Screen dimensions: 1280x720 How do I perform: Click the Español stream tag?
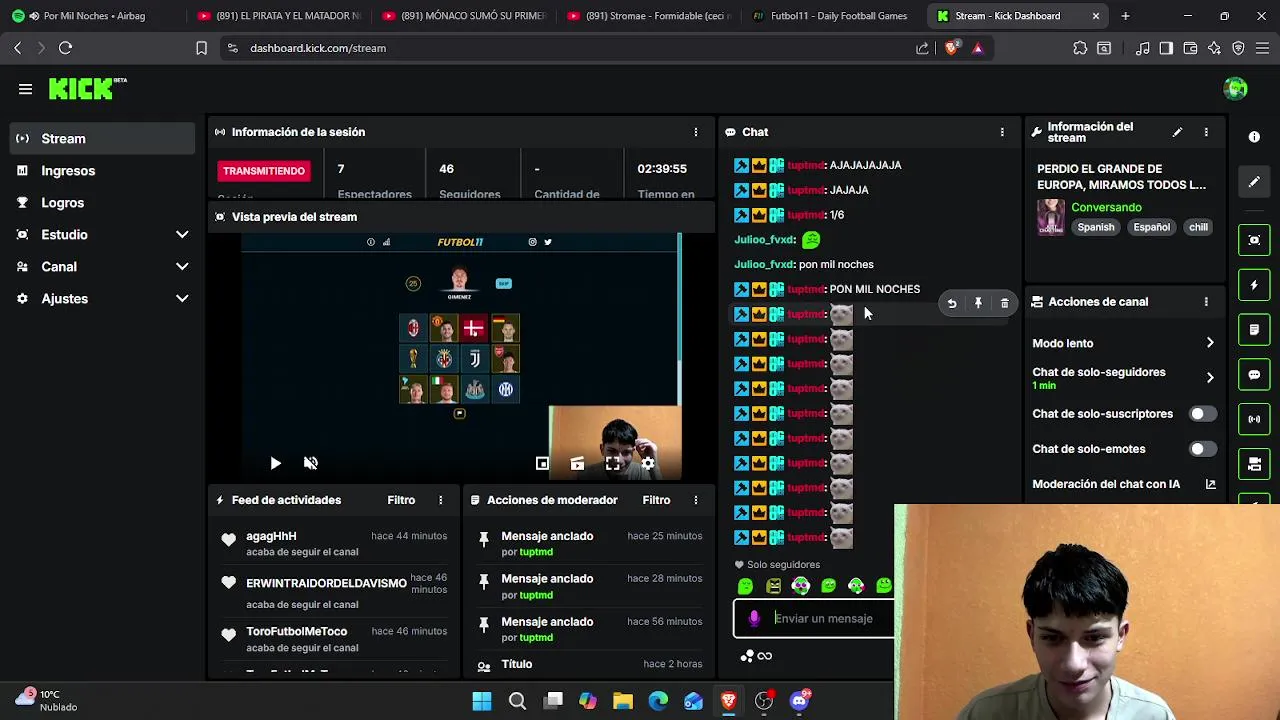coord(1151,227)
